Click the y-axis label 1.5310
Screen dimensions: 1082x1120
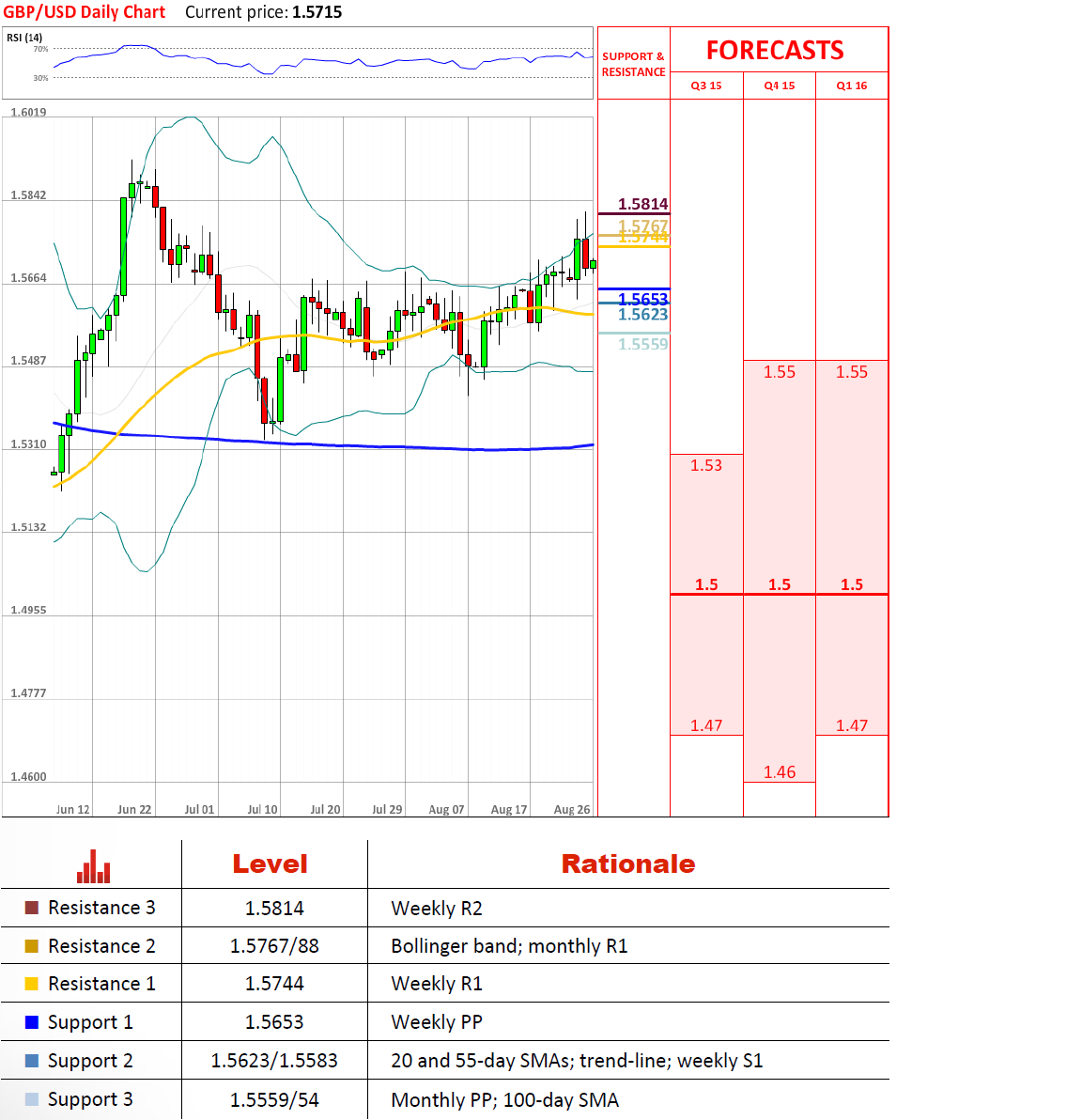pos(28,444)
